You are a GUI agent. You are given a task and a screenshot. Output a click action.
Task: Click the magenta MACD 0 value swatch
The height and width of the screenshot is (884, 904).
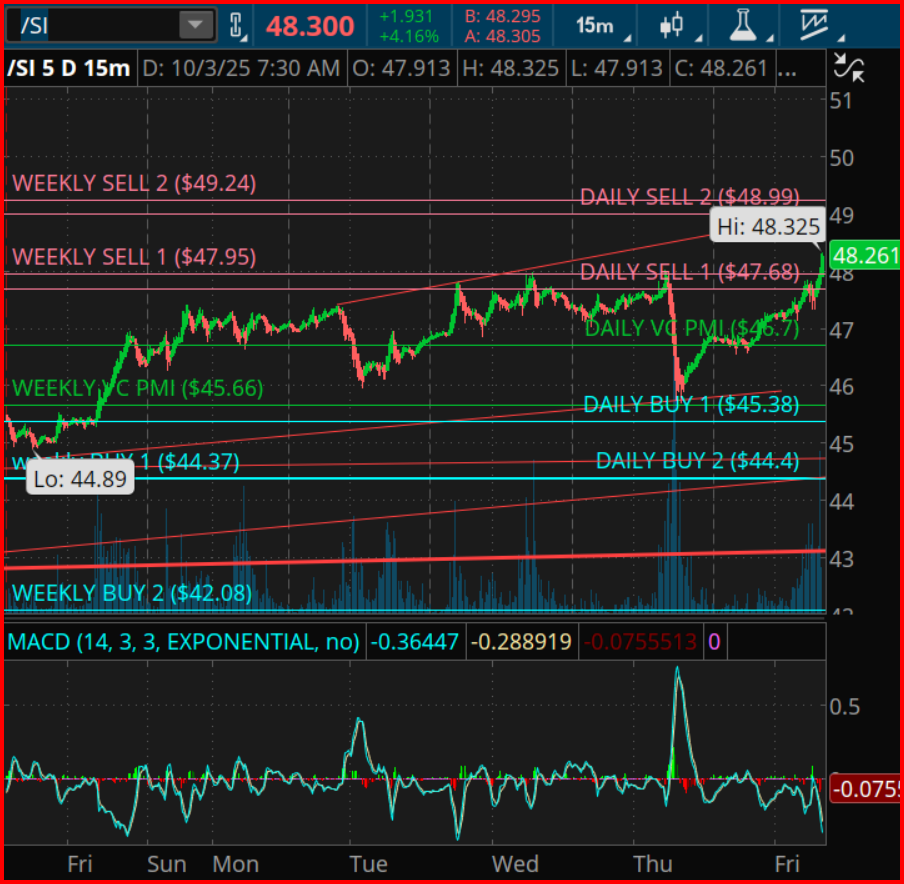[713, 641]
